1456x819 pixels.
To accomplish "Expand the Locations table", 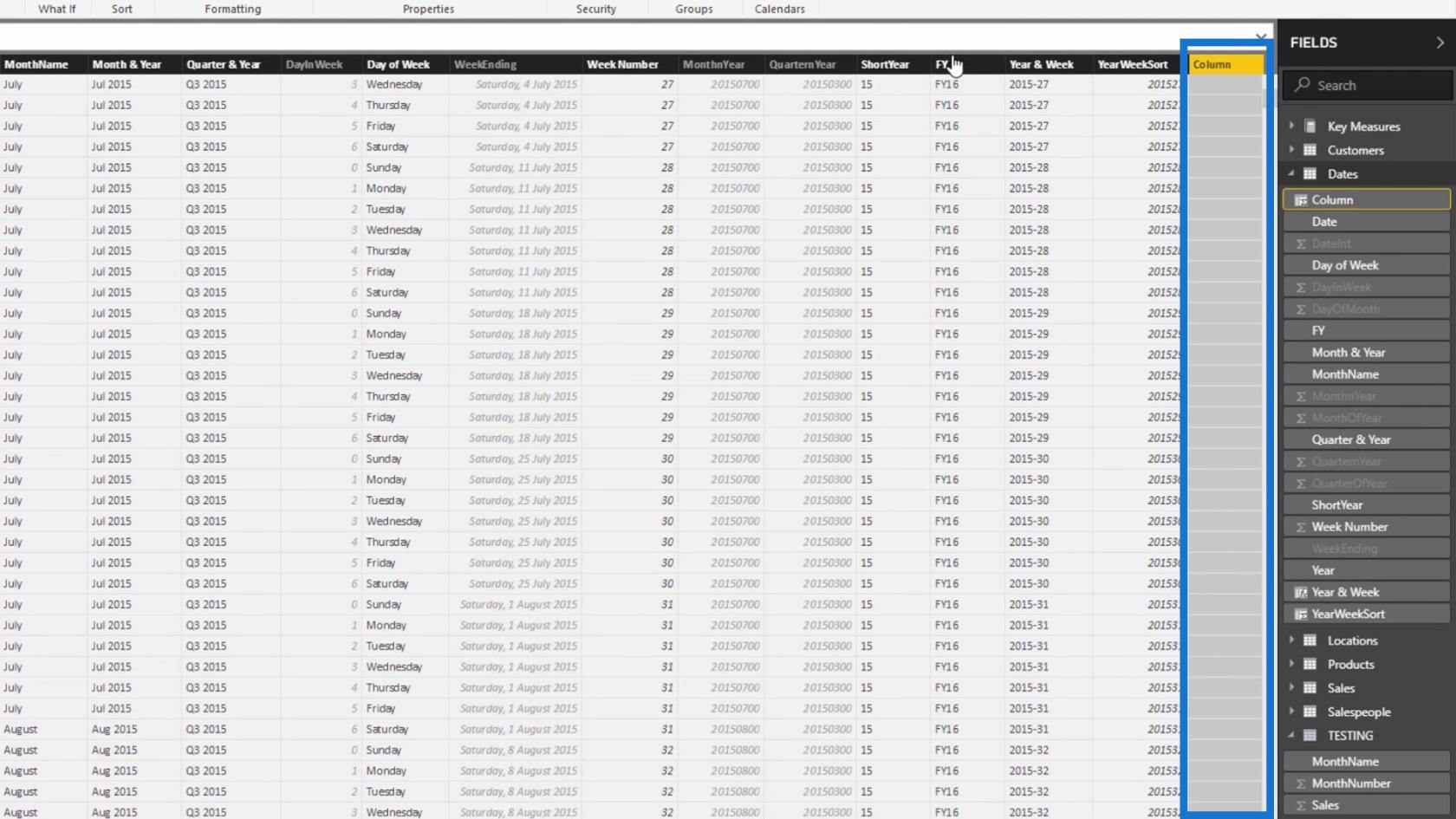I will 1291,640.
